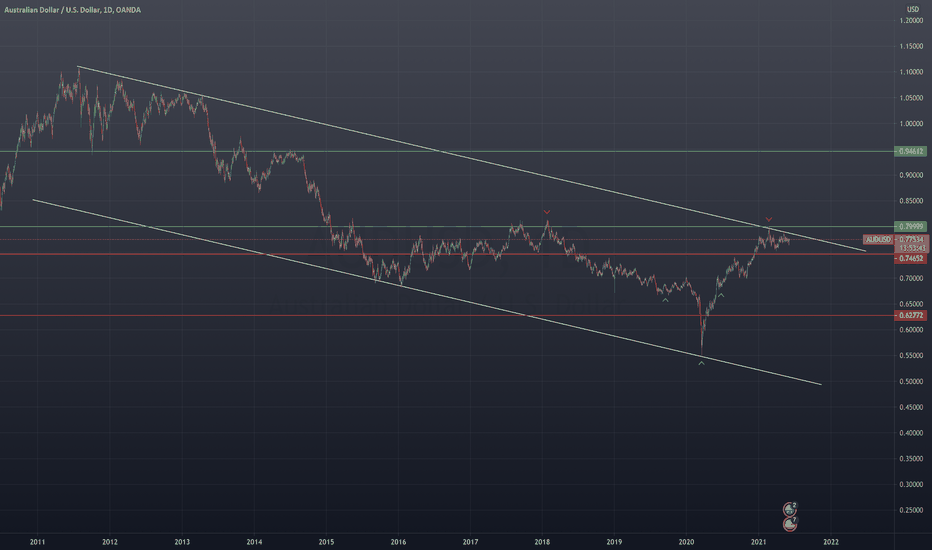Select the red down-arrow above the 2021 peak
Viewport: 932px width, 550px height.
tap(769, 219)
